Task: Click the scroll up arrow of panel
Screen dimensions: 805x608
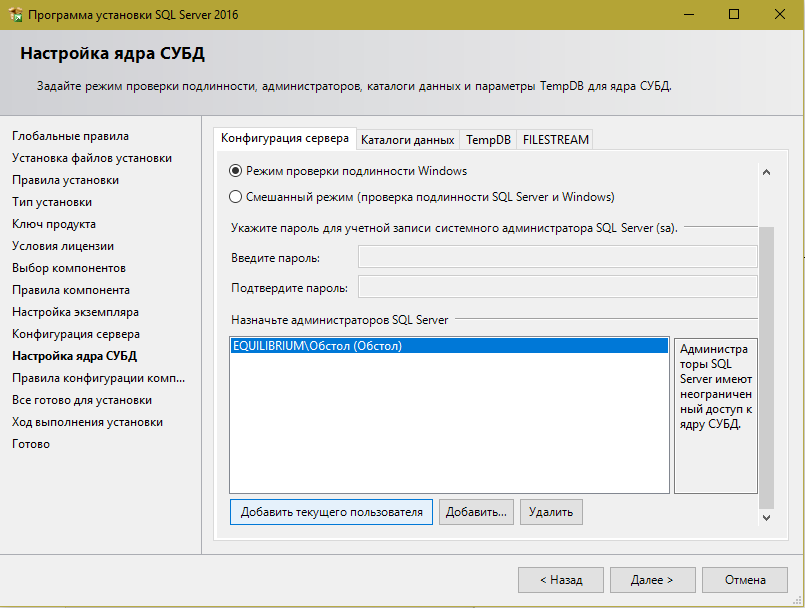Action: click(766, 172)
